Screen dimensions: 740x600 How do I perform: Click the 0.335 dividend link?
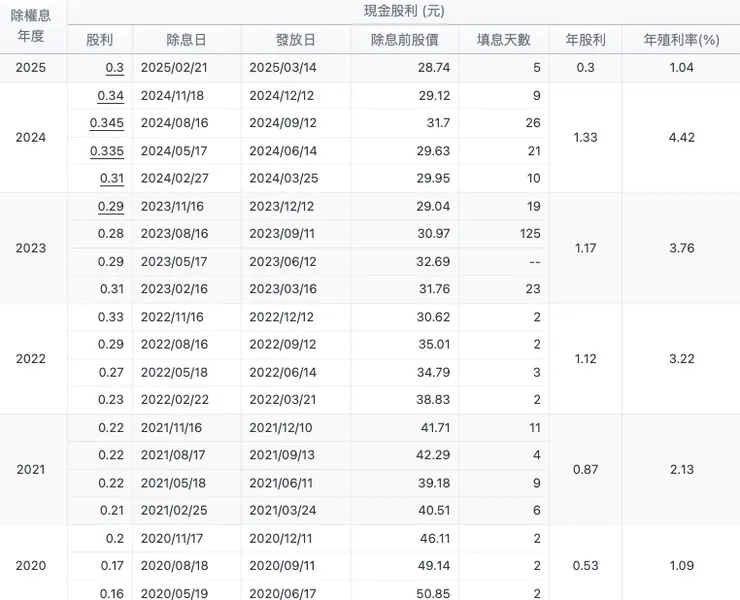point(106,150)
